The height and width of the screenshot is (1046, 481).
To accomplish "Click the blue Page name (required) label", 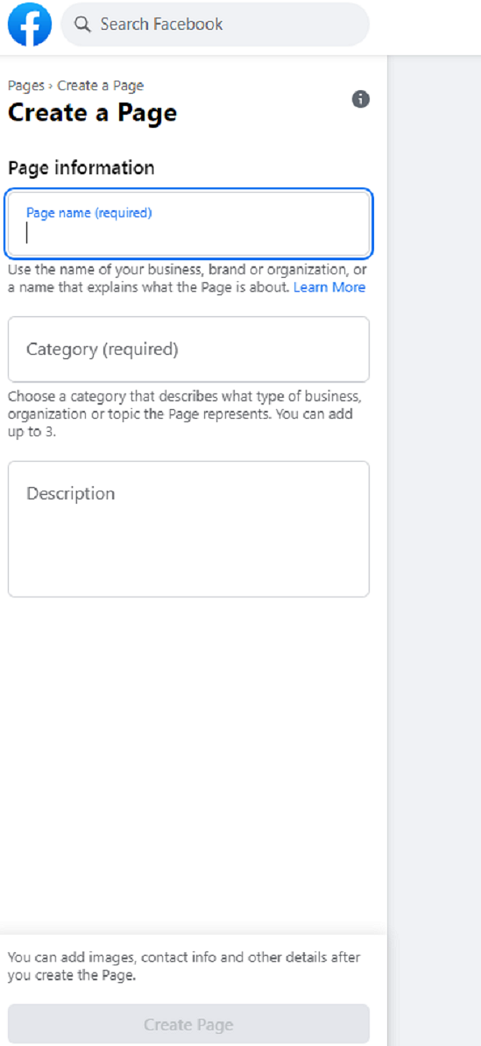I will 89,213.
